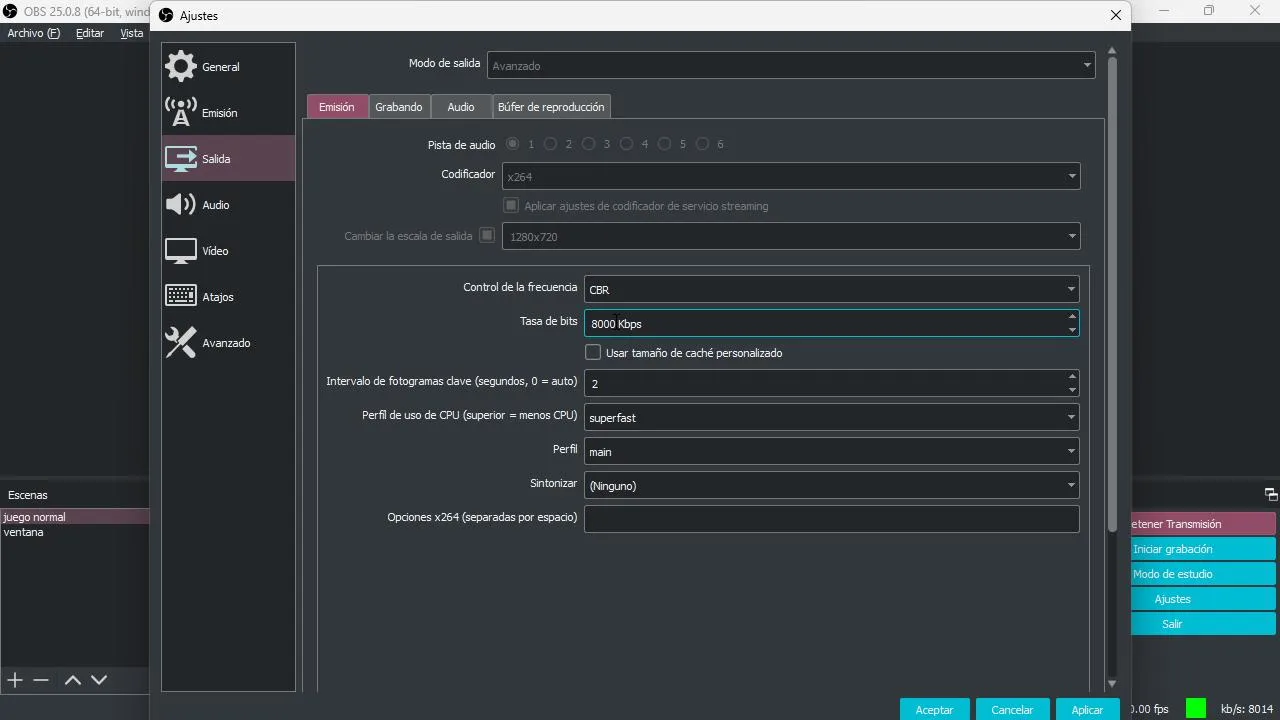The height and width of the screenshot is (720, 1280).
Task: Click Aceptar button
Action: pos(934,709)
